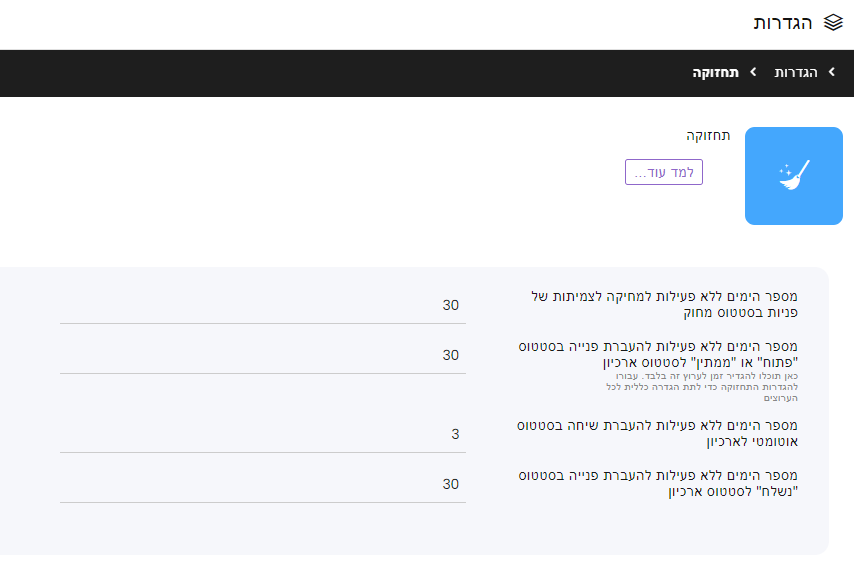Viewport: 854px width, 565px height.
Task: Click the chevron at the start of the breadcrumb
Action: [831, 73]
